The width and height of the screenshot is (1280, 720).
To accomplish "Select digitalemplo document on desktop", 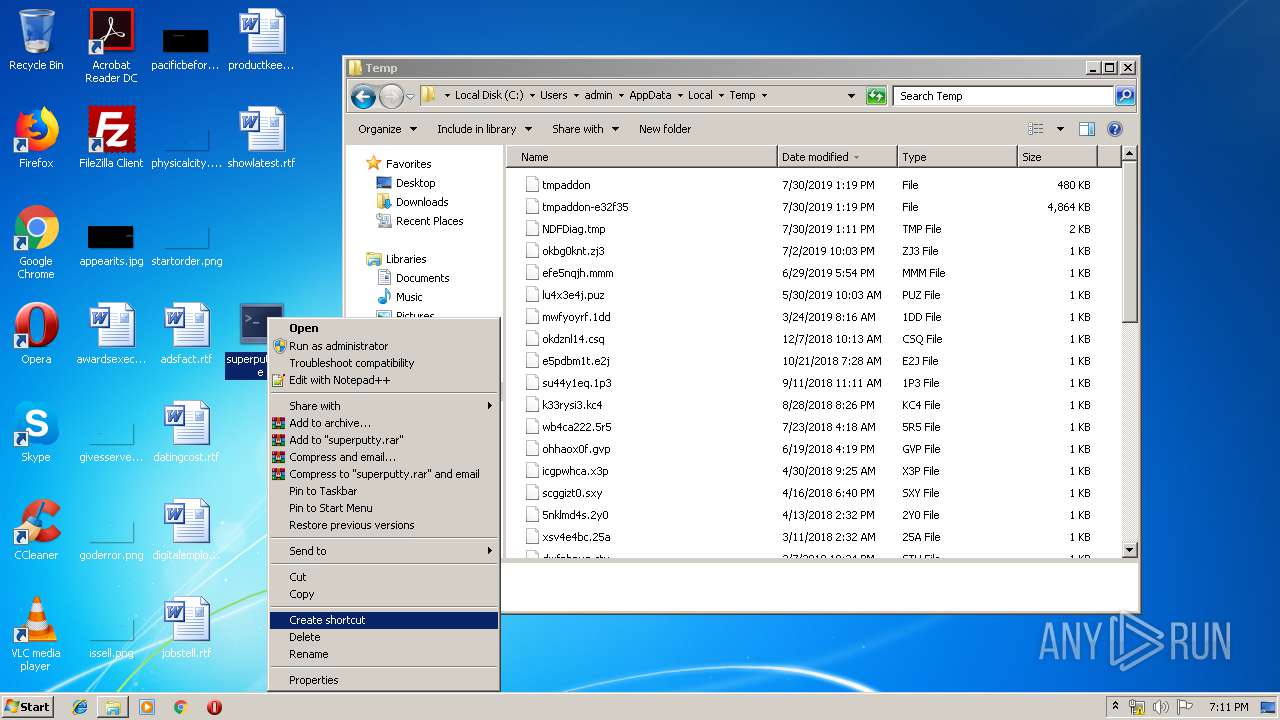I will [186, 529].
